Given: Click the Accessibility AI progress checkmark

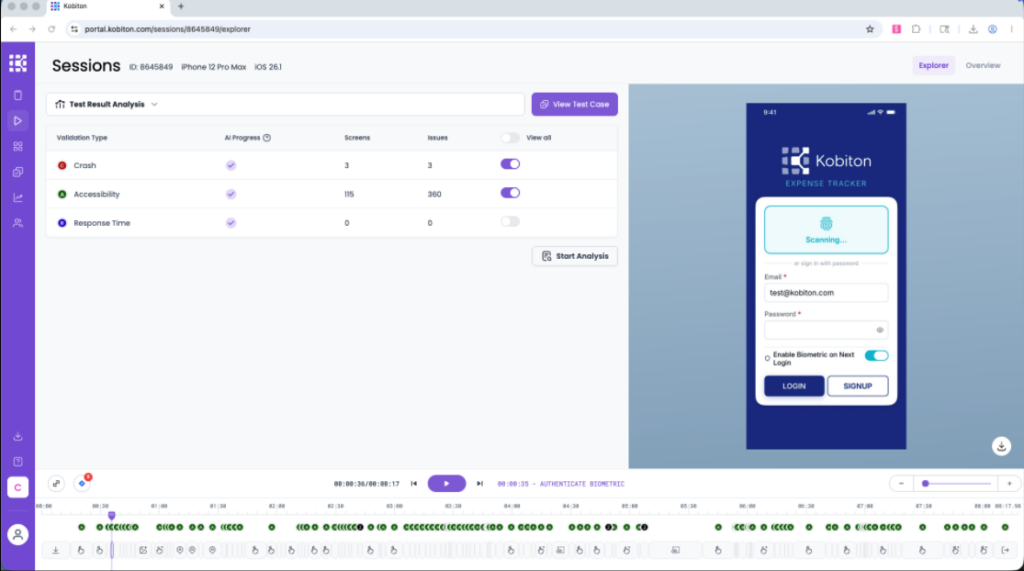Looking at the screenshot, I should click(231, 194).
